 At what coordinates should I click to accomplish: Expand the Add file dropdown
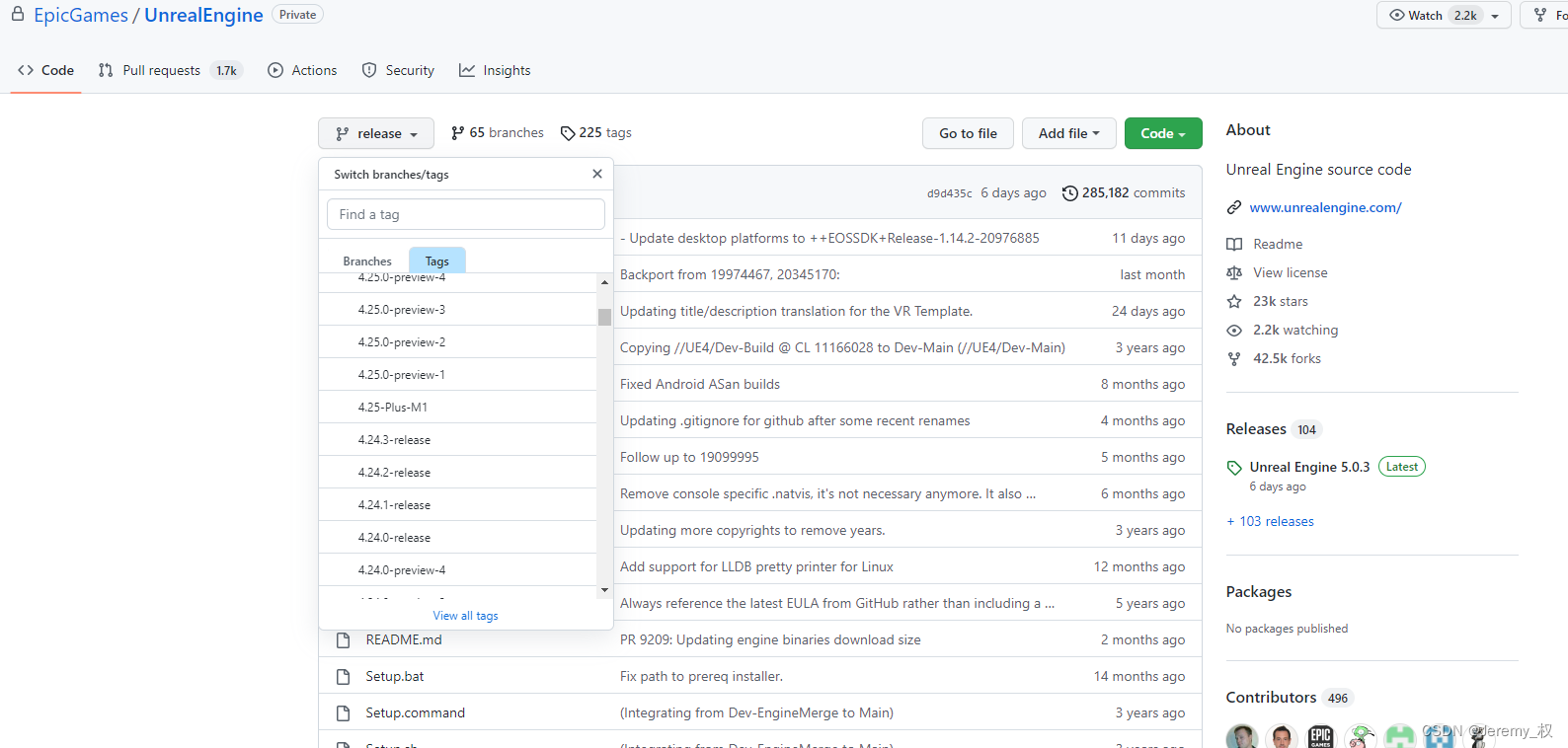(1068, 133)
